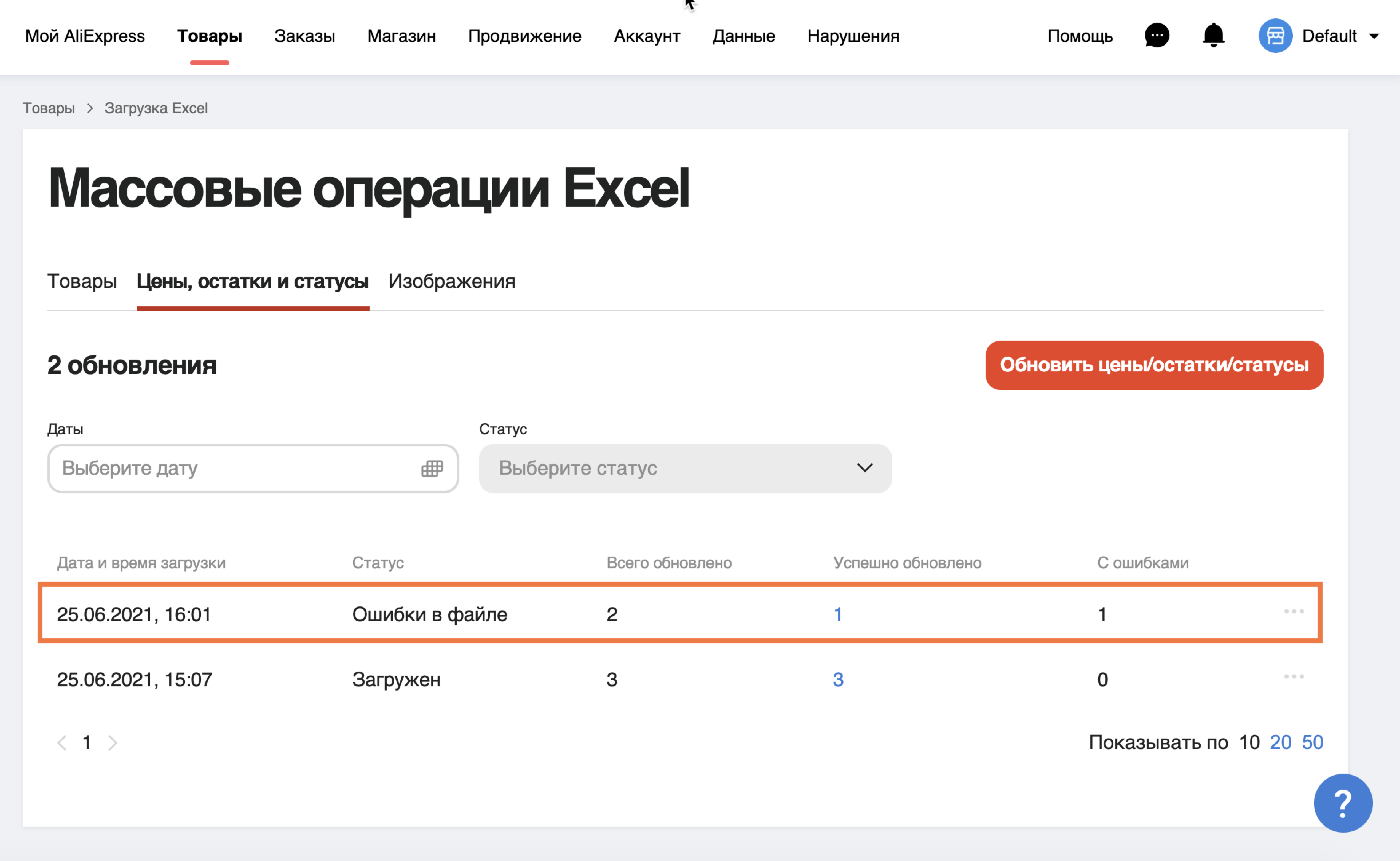1400x861 pixels.
Task: Click date cell 25.06.2021, 15:07
Action: pyautogui.click(x=134, y=679)
